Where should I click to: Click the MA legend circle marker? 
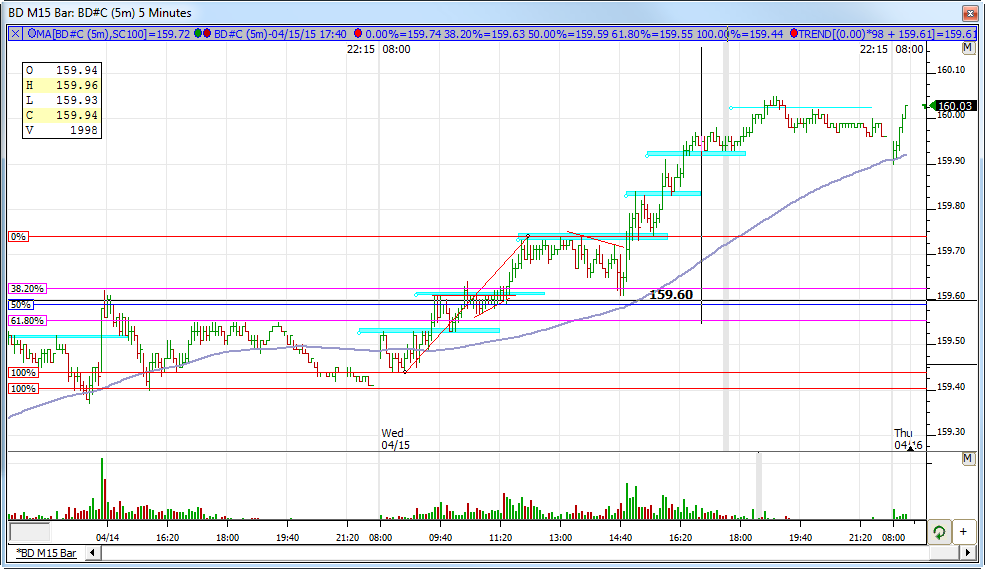(x=31, y=34)
